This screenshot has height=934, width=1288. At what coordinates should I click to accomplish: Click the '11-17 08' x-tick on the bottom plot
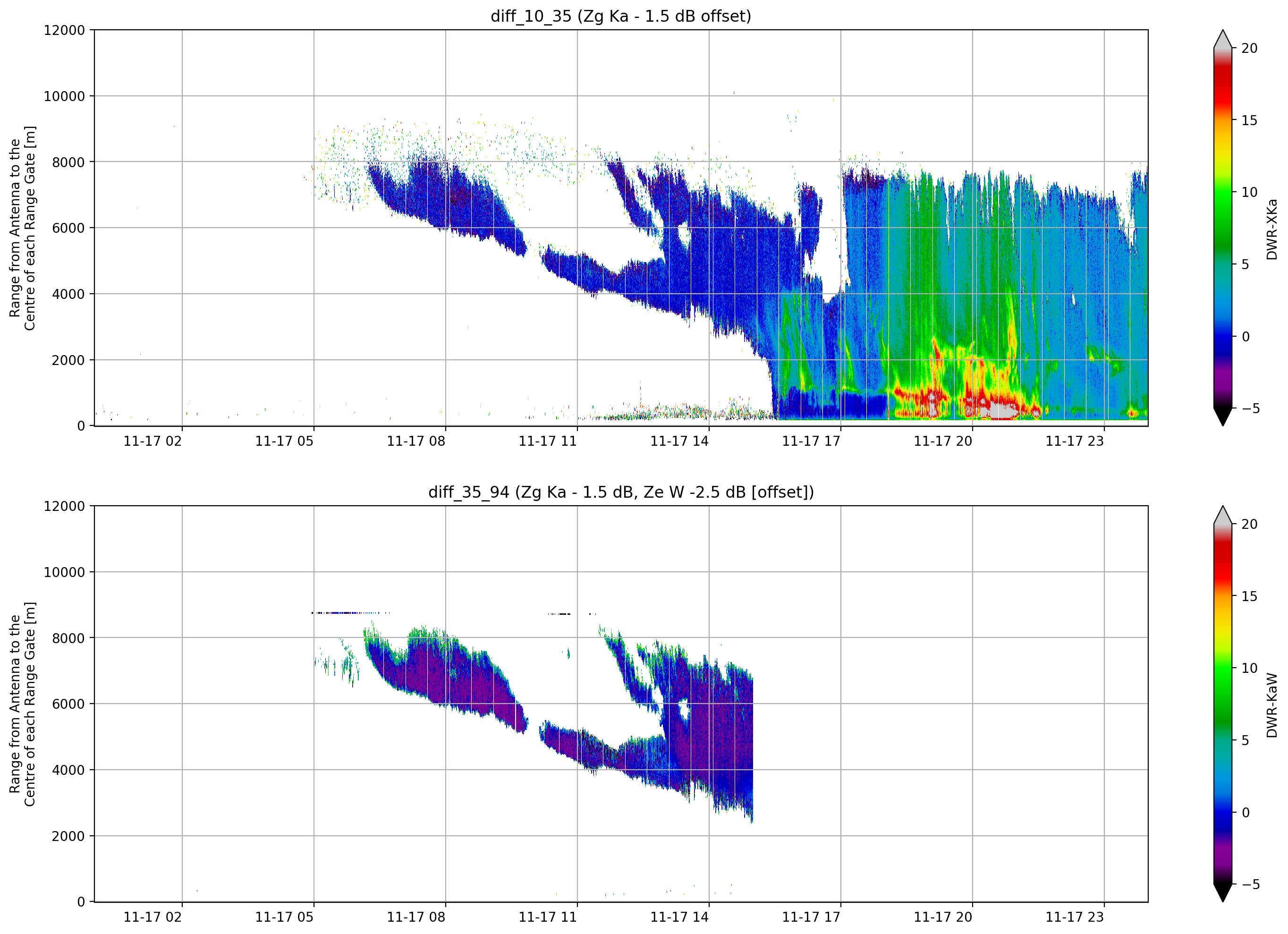pyautogui.click(x=416, y=917)
